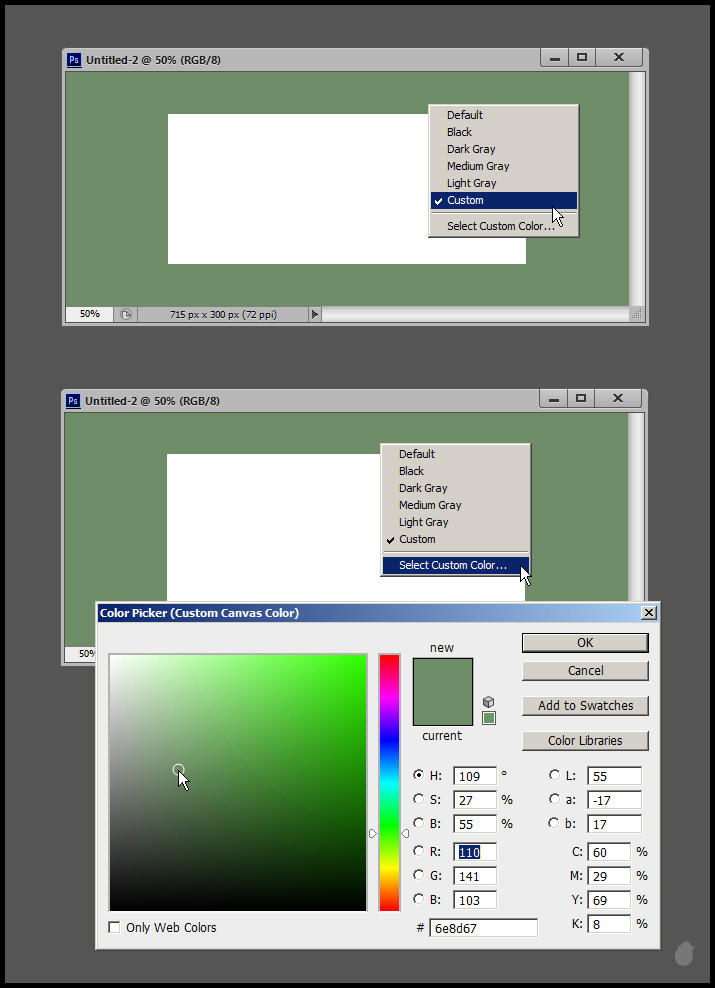Viewport: 715px width, 988px height.
Task: Click Select Custom Color in top window's menu
Action: coord(500,226)
